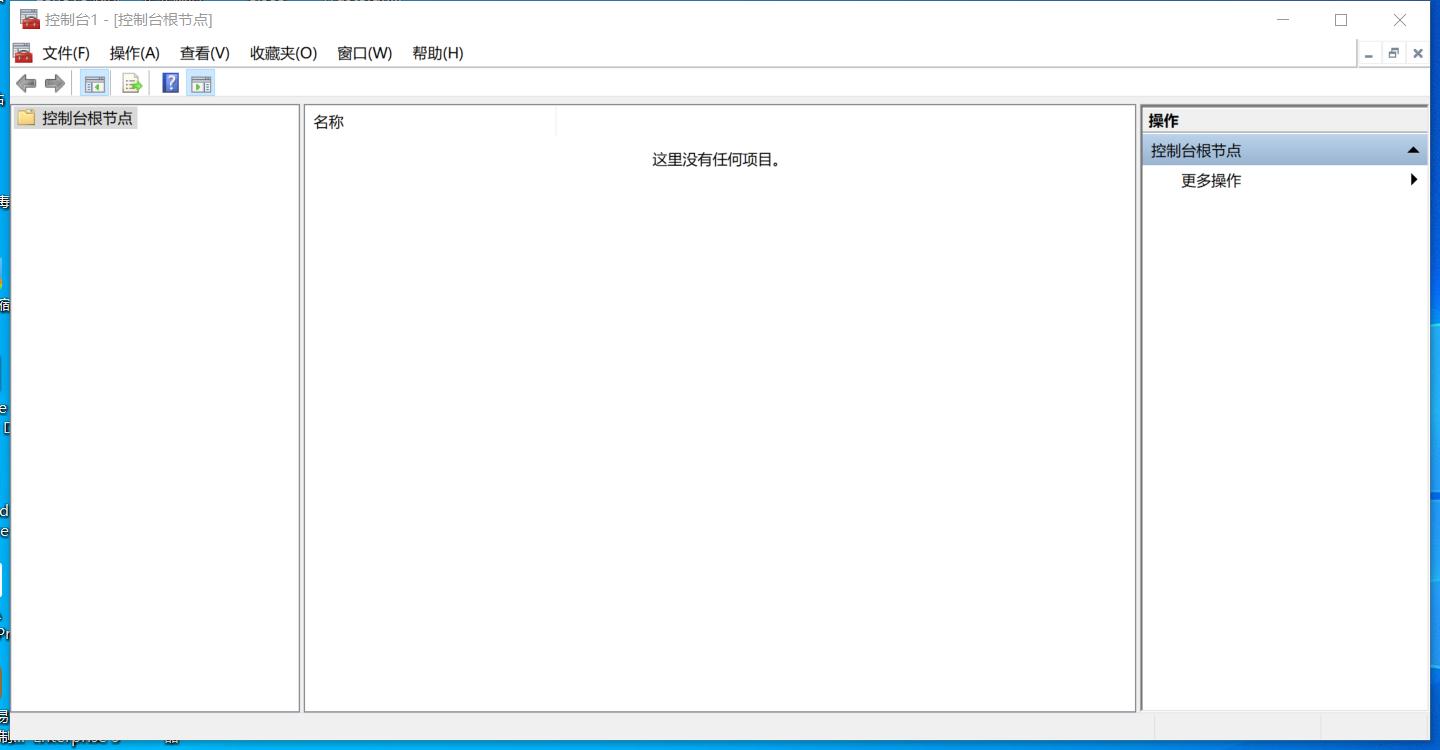Click the 名称 column header
Viewport: 1440px width, 750px height.
tap(330, 121)
